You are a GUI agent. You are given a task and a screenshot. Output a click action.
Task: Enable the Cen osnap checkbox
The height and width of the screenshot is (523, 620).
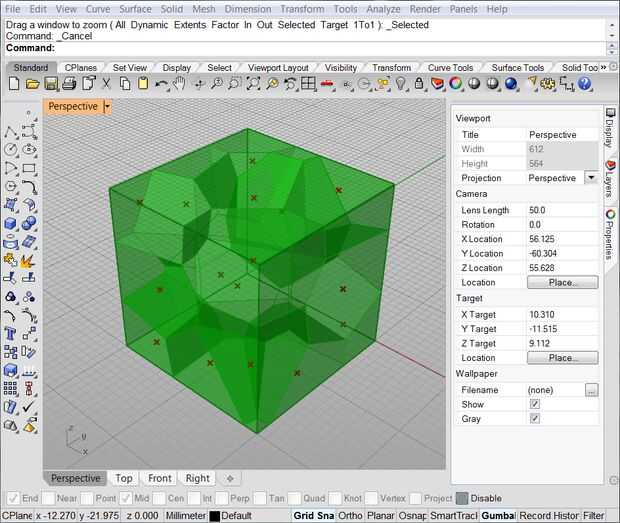pos(159,498)
